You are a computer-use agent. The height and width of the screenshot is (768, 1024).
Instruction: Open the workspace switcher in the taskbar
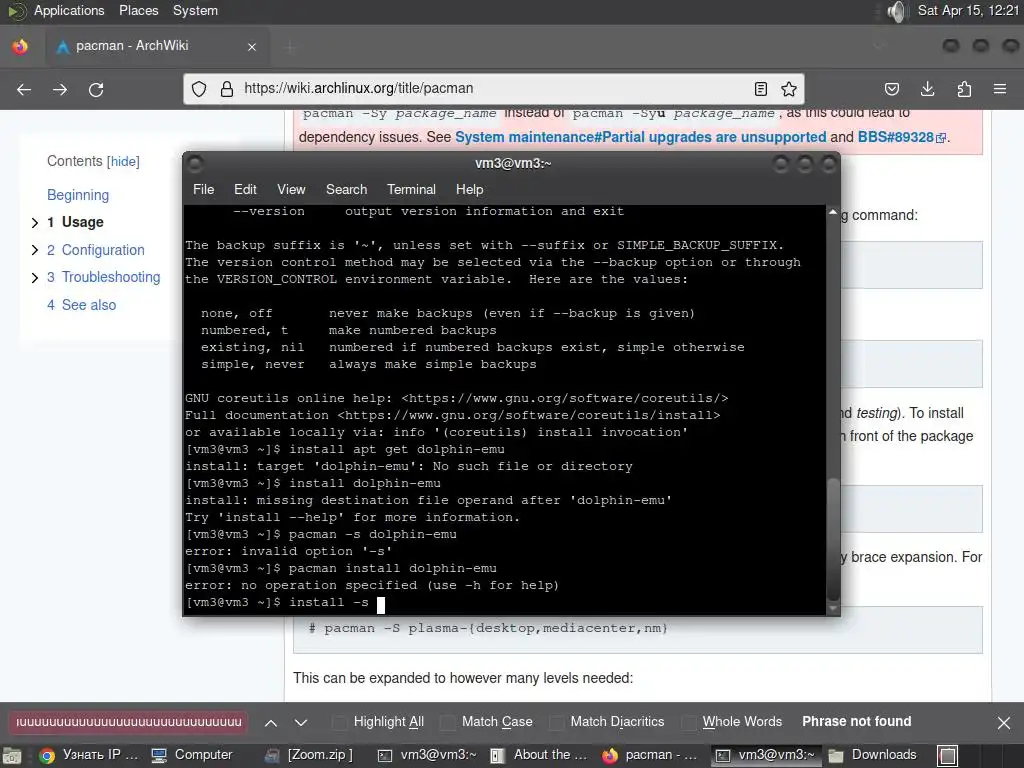pos(948,756)
